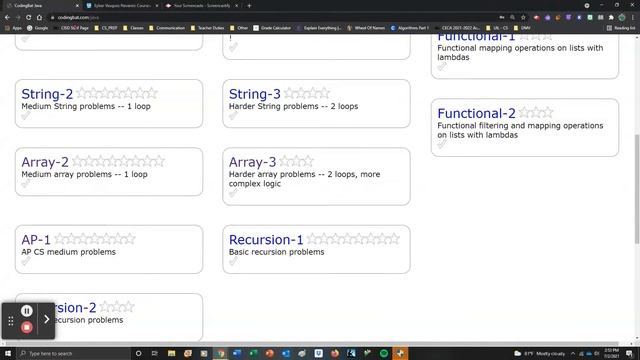Go back in browser

[x=7, y=18]
